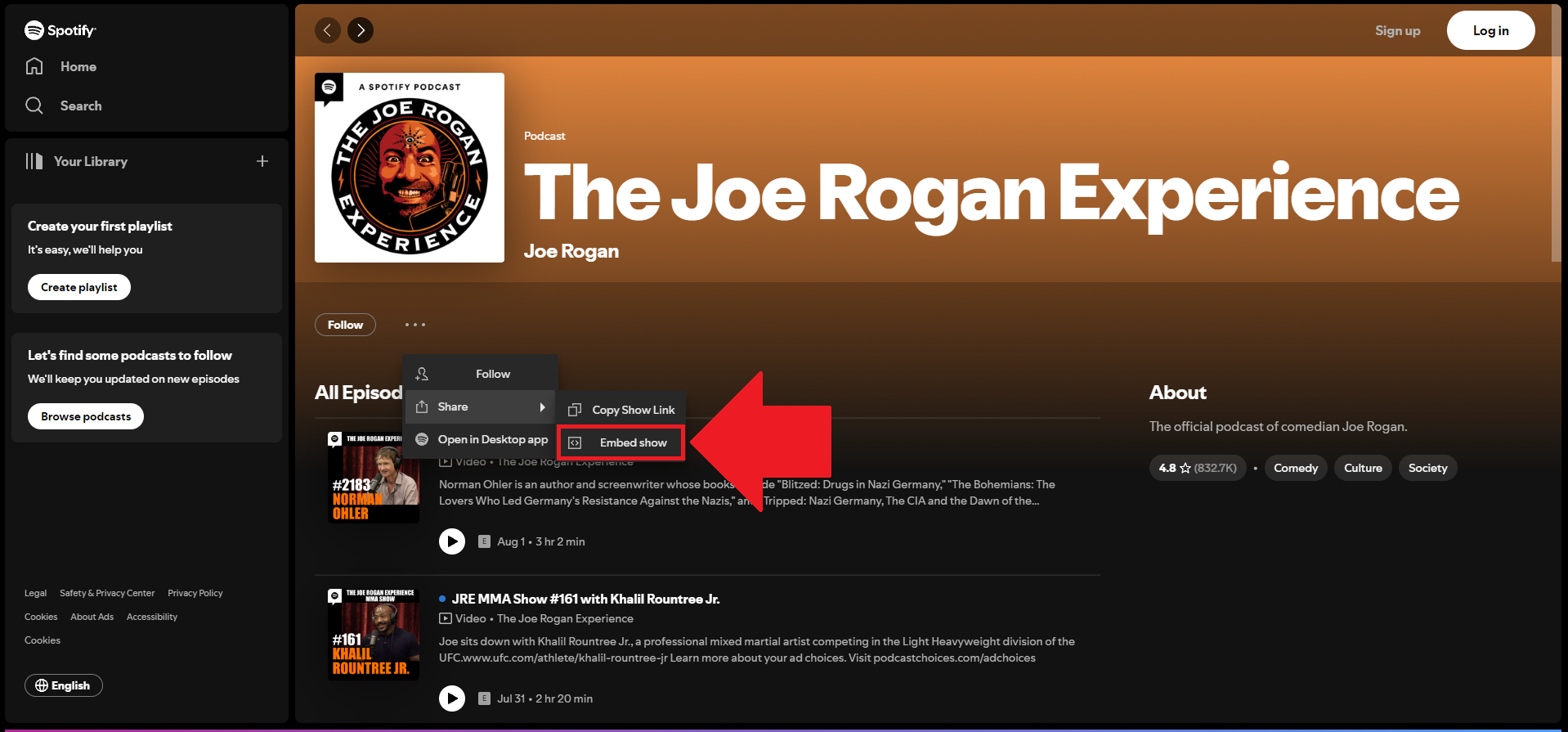The image size is (1568, 732).
Task: Open the About Ads link
Action: pos(92,617)
